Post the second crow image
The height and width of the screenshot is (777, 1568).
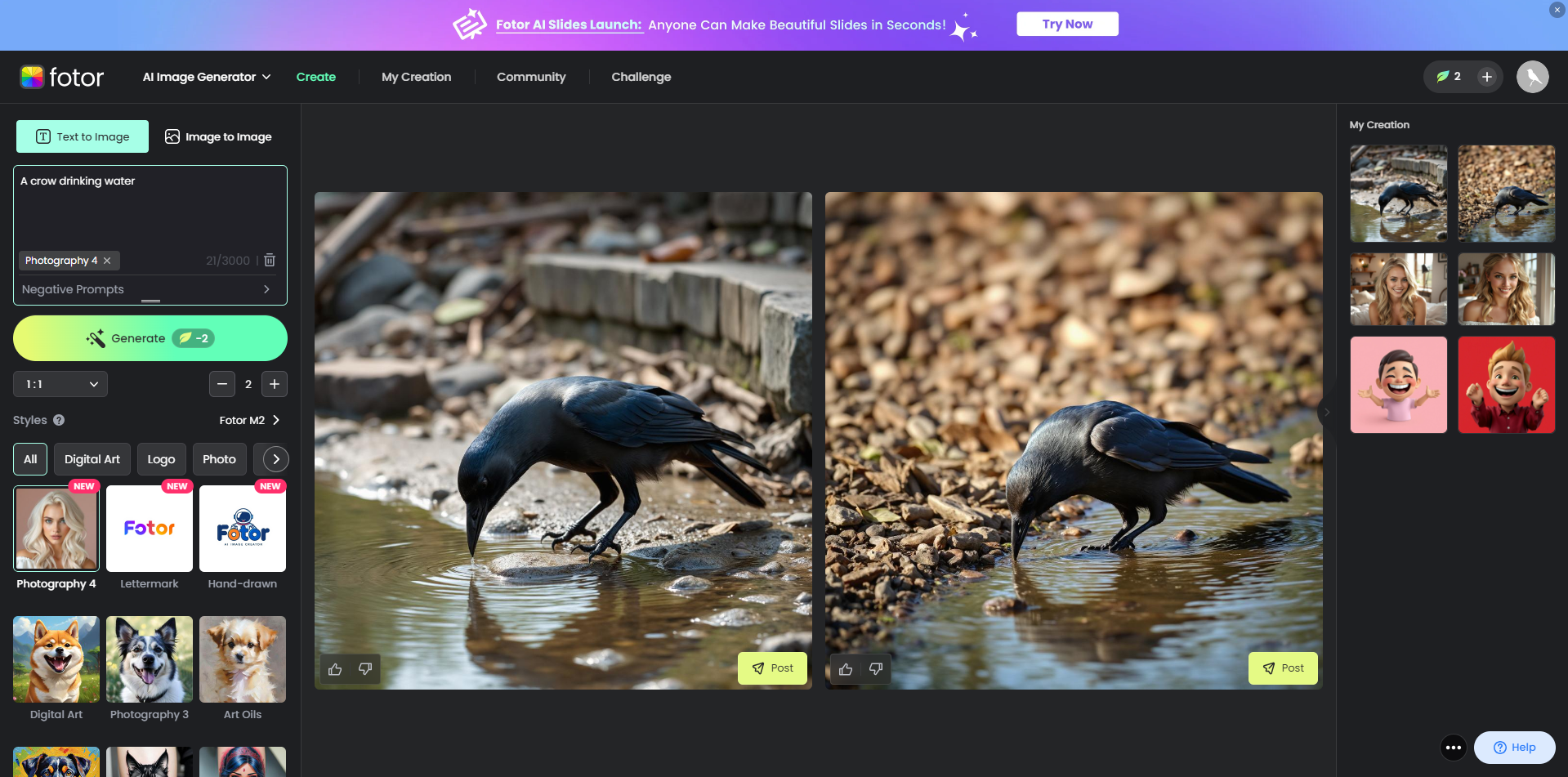1283,668
